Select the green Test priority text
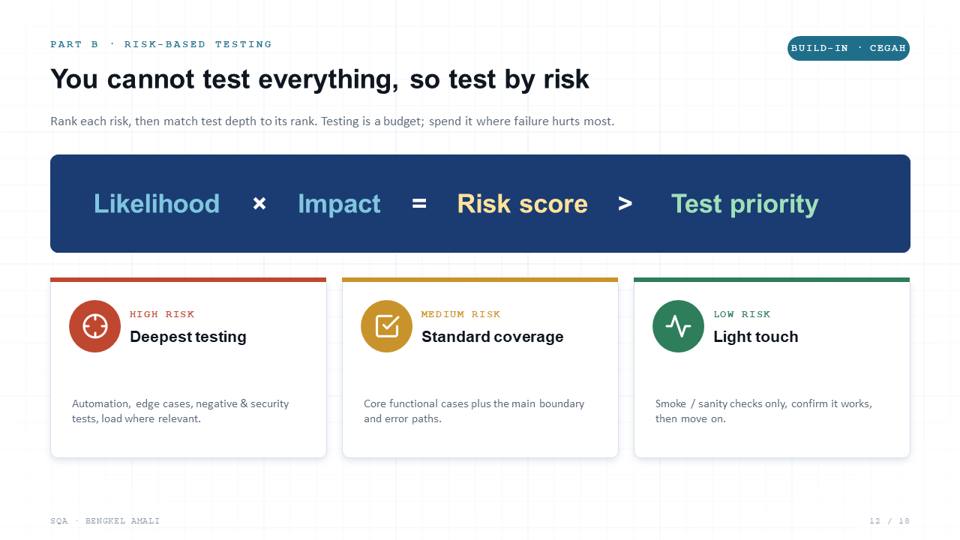The image size is (960, 540). coord(744,204)
